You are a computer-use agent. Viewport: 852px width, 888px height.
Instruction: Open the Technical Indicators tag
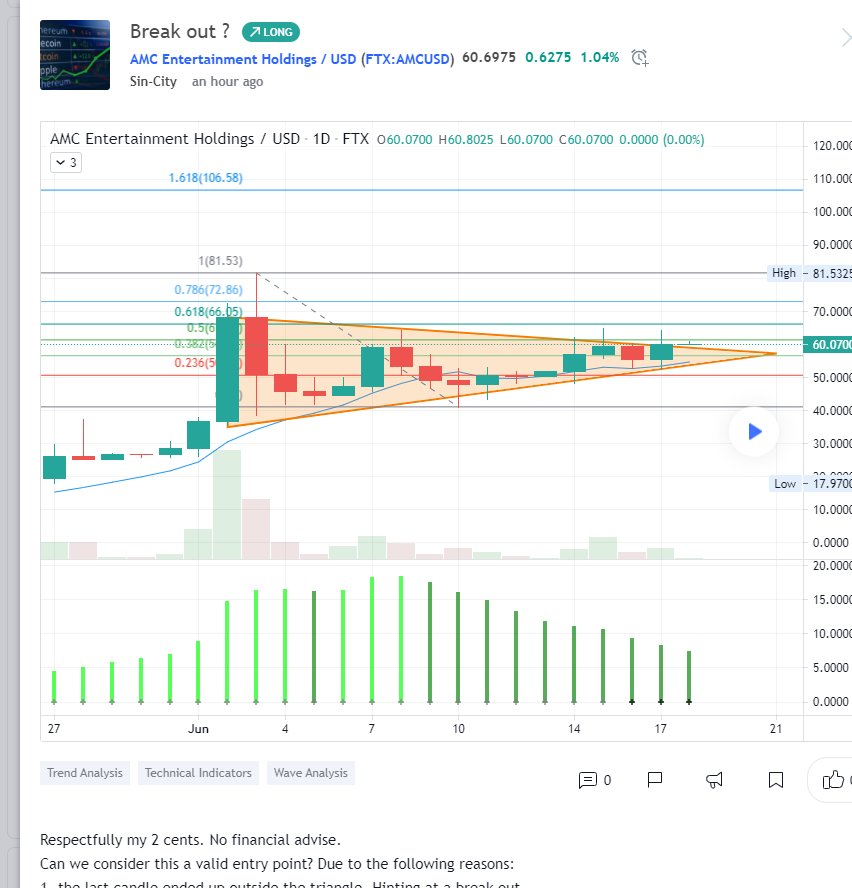tap(197, 773)
